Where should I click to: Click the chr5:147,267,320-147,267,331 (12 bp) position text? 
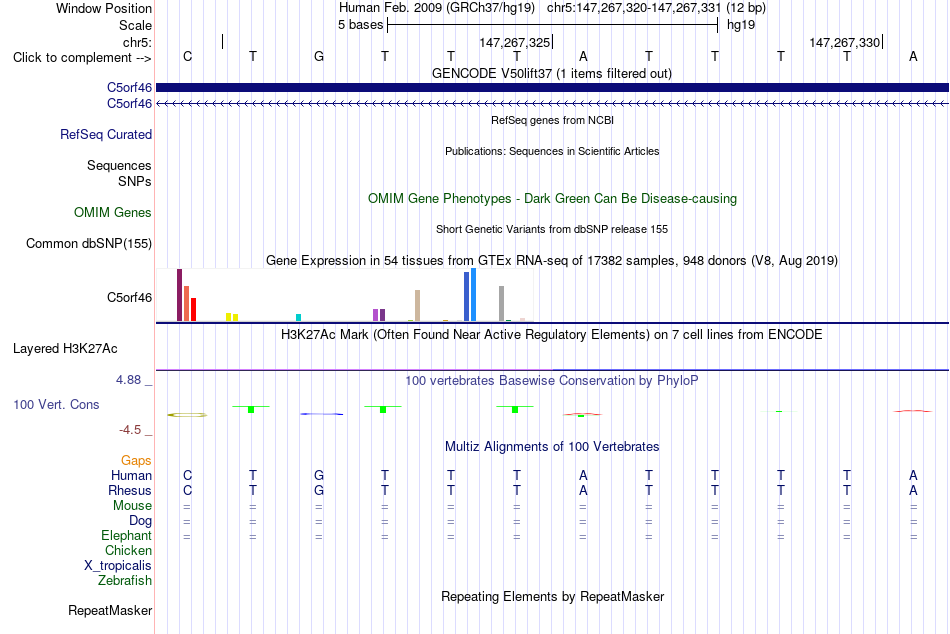(656, 8)
